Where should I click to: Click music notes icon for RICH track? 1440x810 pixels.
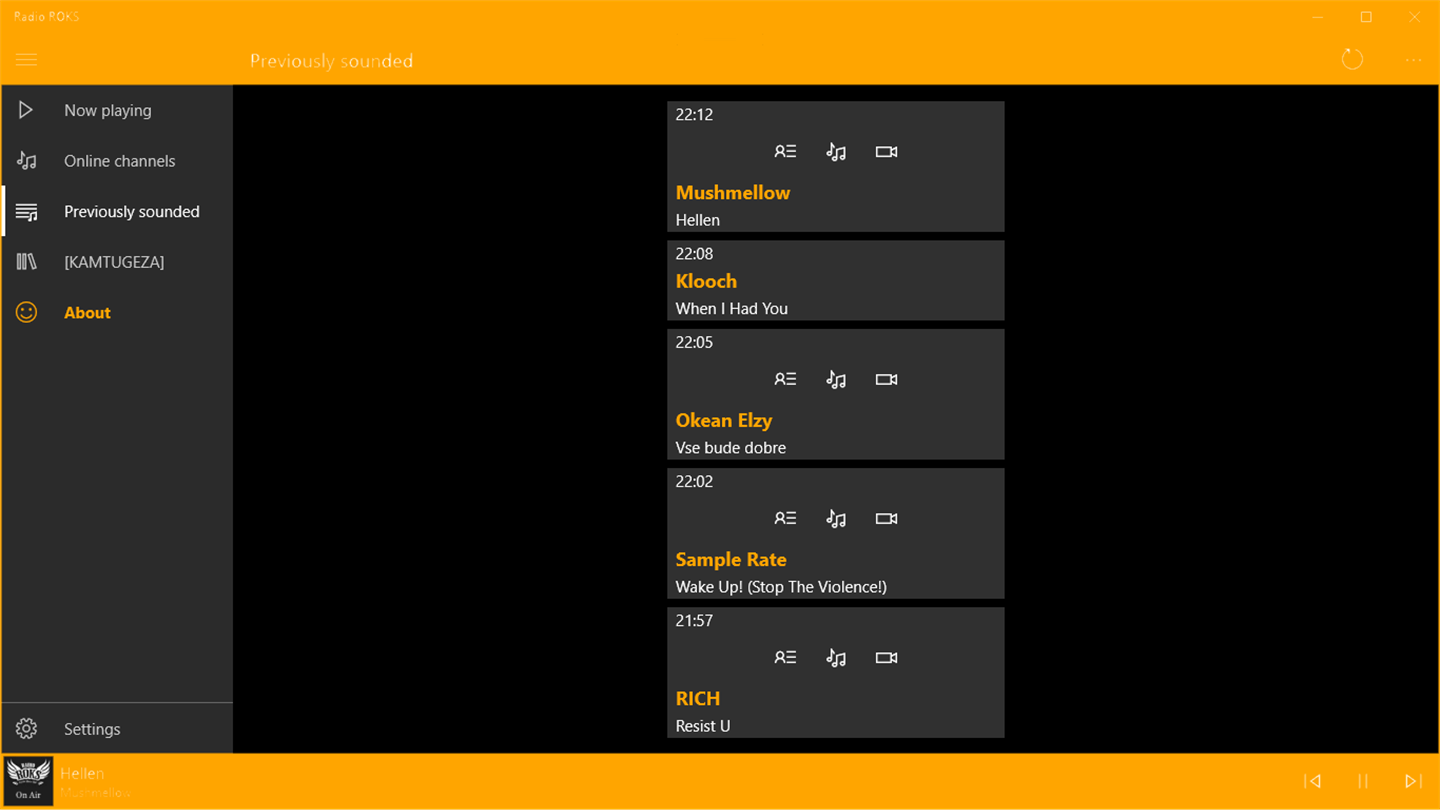[836, 658]
